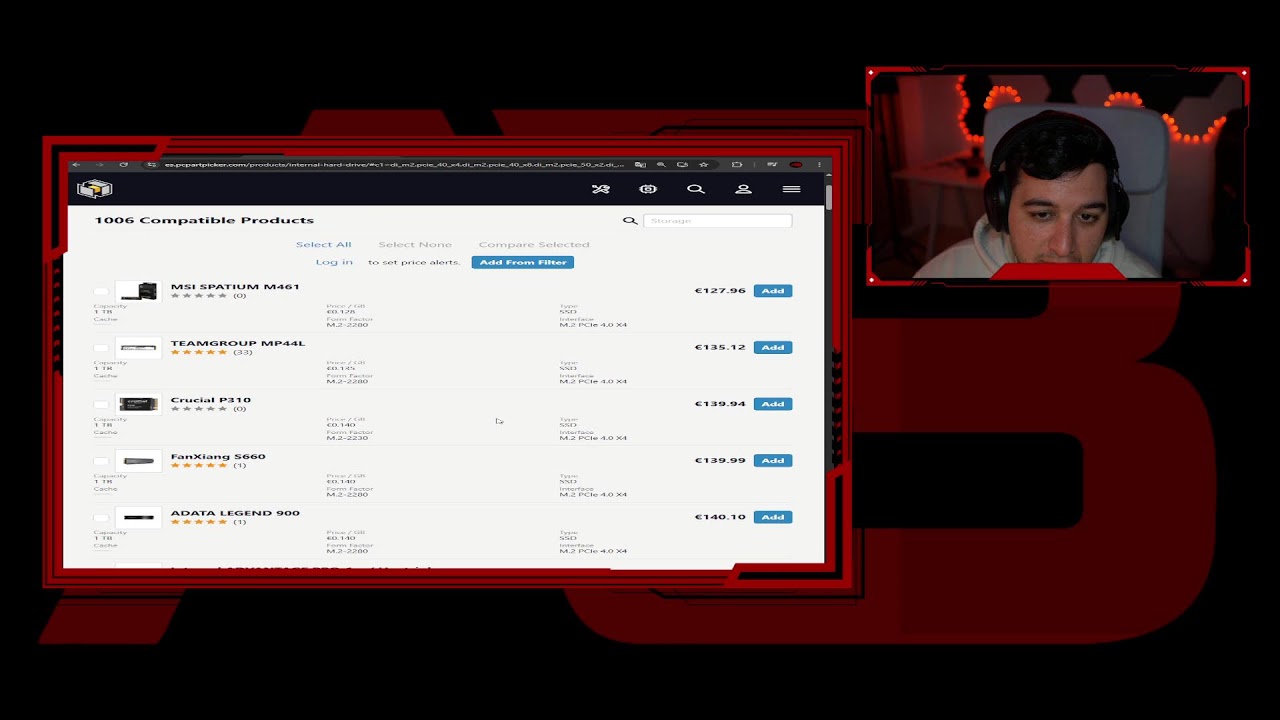Open the translate page icon in address bar
The image size is (1280, 720).
[640, 164]
